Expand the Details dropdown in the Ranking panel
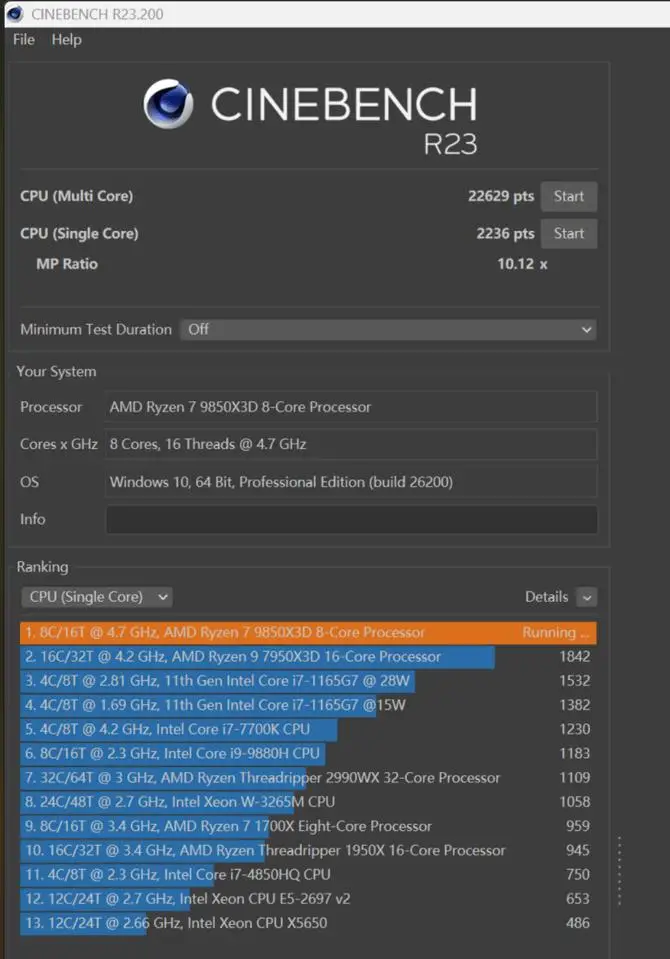Screen dimensions: 670x959 click(548, 596)
